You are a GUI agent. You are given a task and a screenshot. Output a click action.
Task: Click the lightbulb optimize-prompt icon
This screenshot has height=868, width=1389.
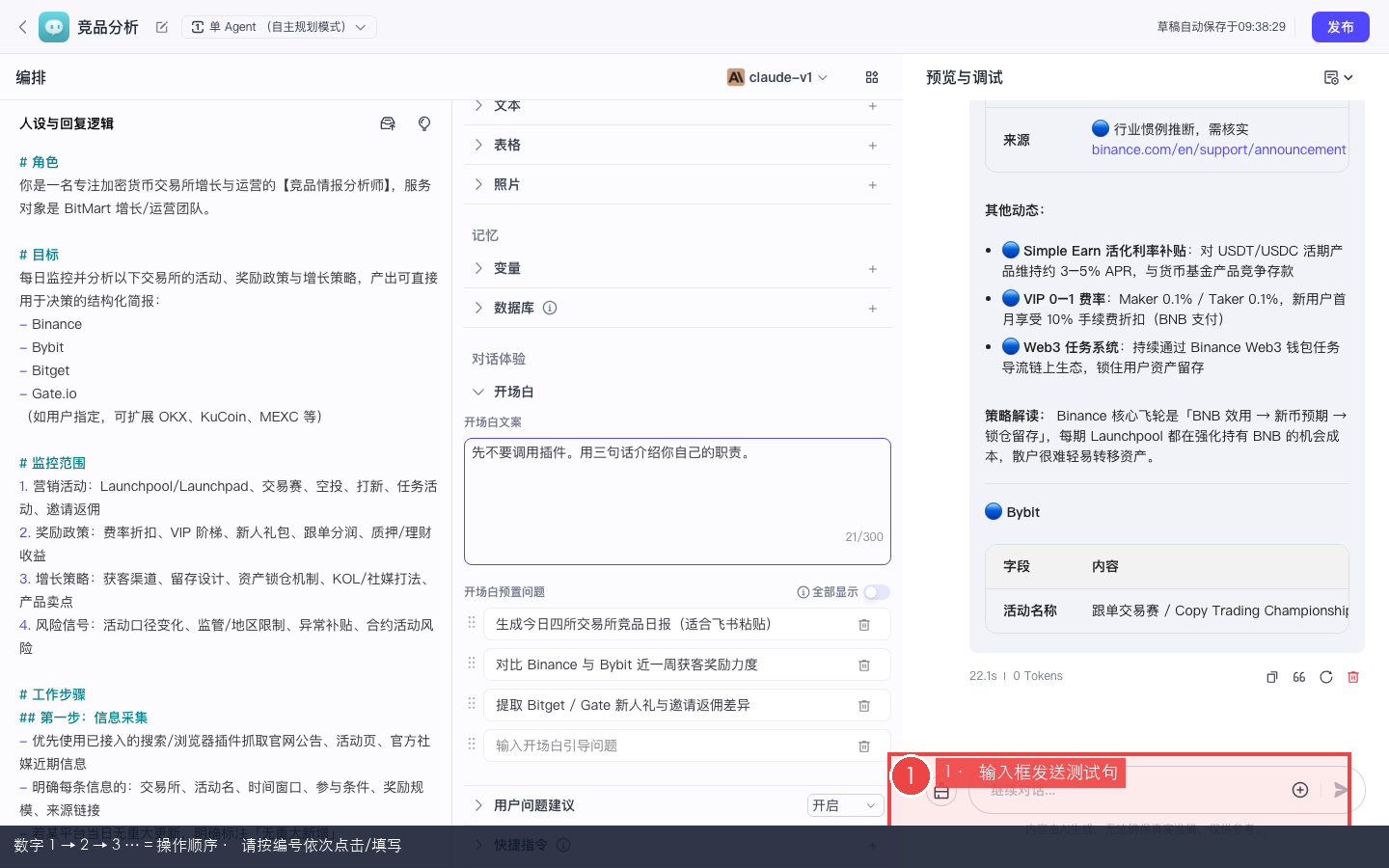coord(424,123)
